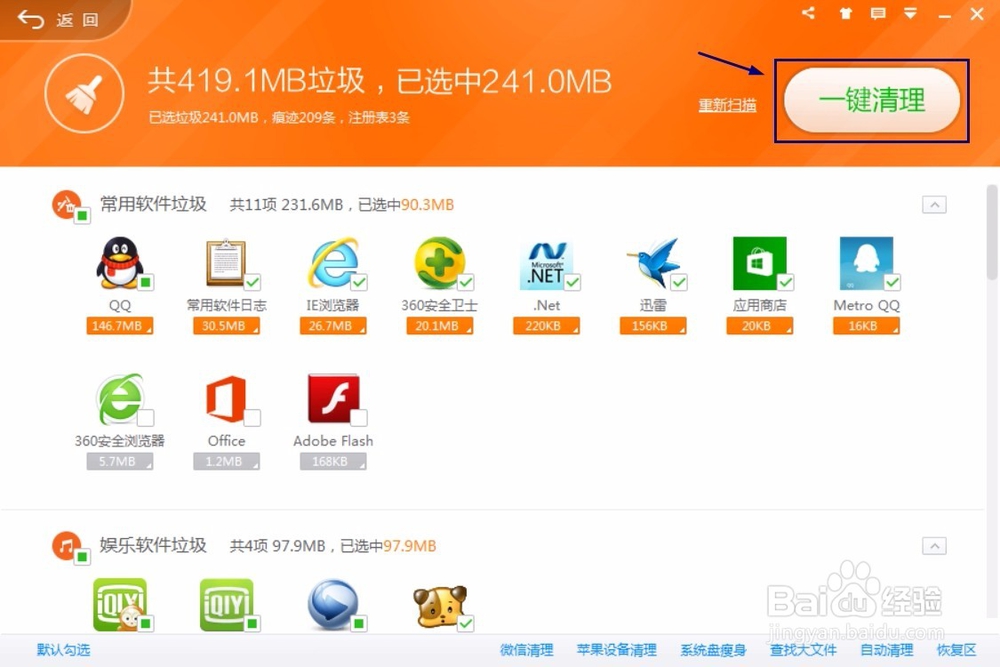The width and height of the screenshot is (1000, 667).
Task: Select the Metro QQ cleanup icon
Action: pos(866,263)
